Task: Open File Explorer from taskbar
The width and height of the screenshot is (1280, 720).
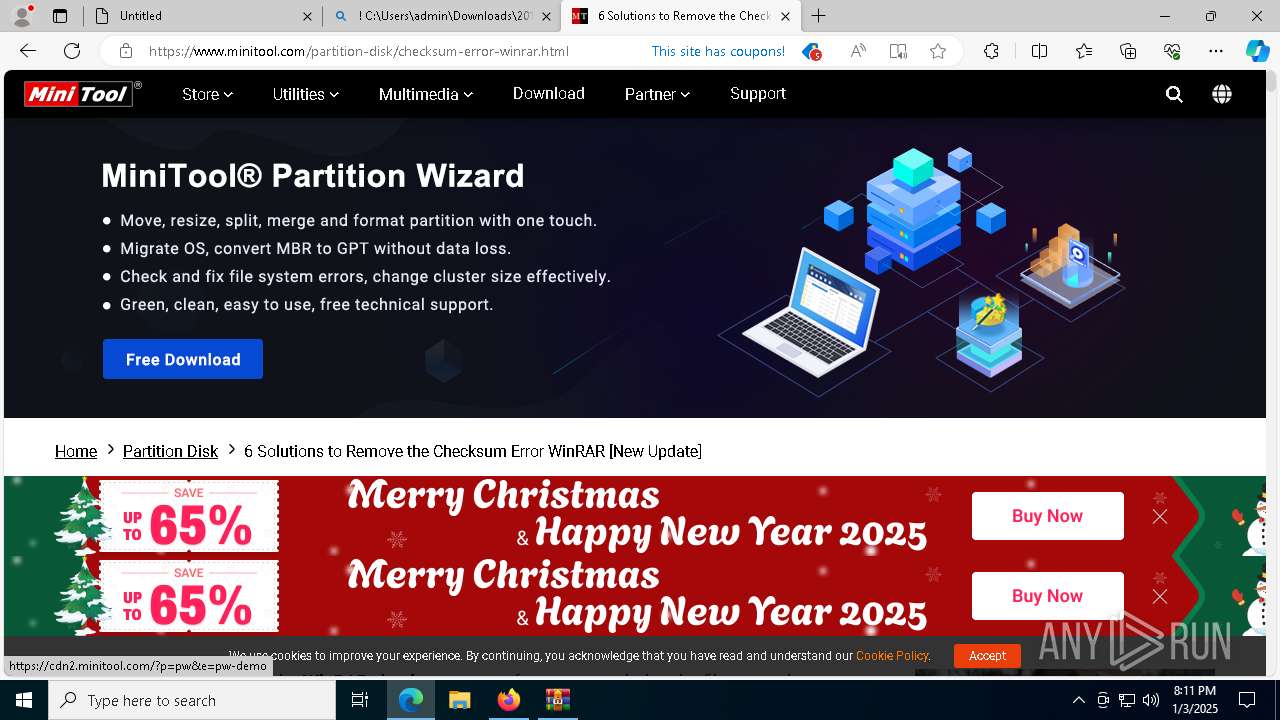Action: coord(459,700)
